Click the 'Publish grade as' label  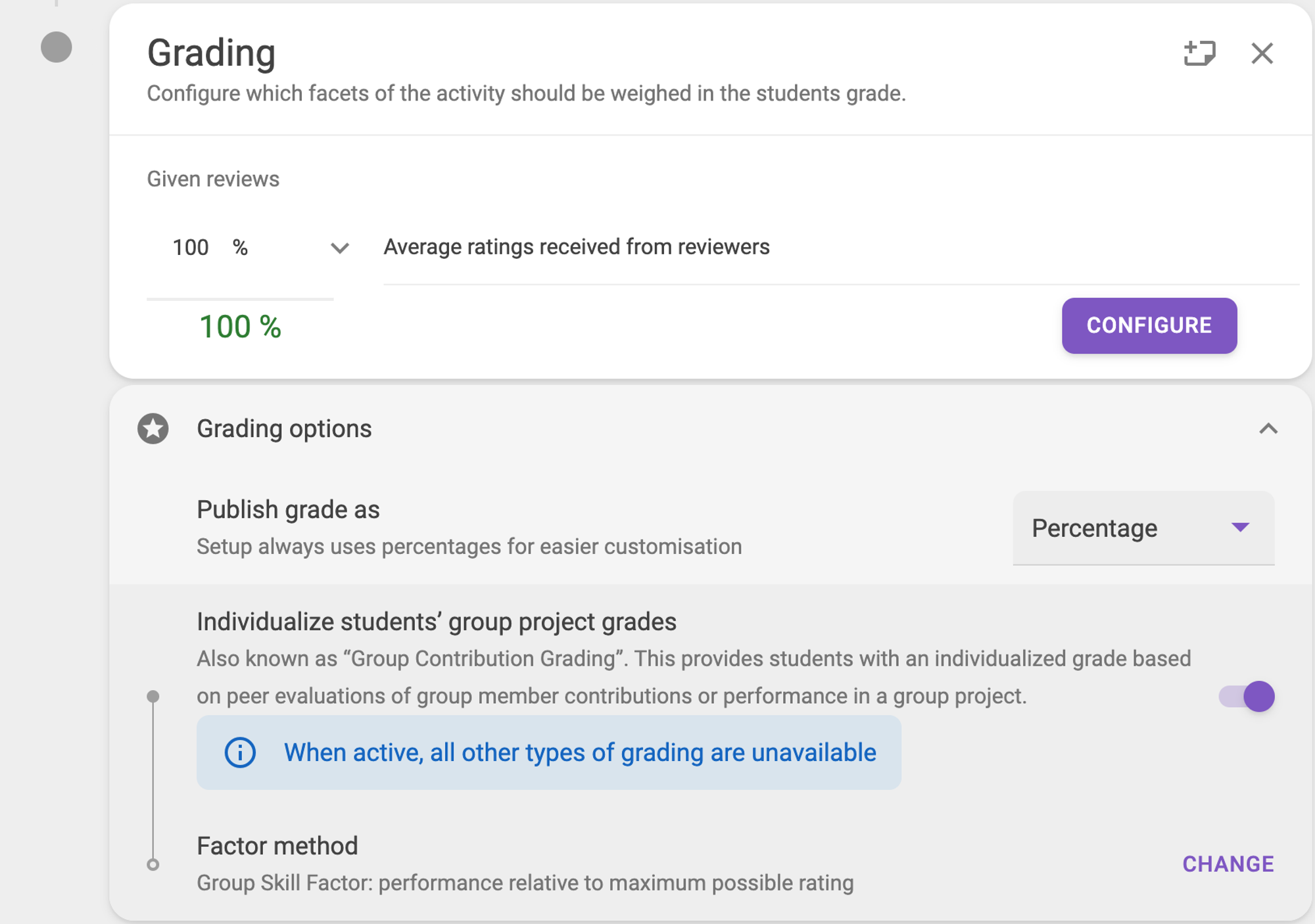click(x=288, y=509)
